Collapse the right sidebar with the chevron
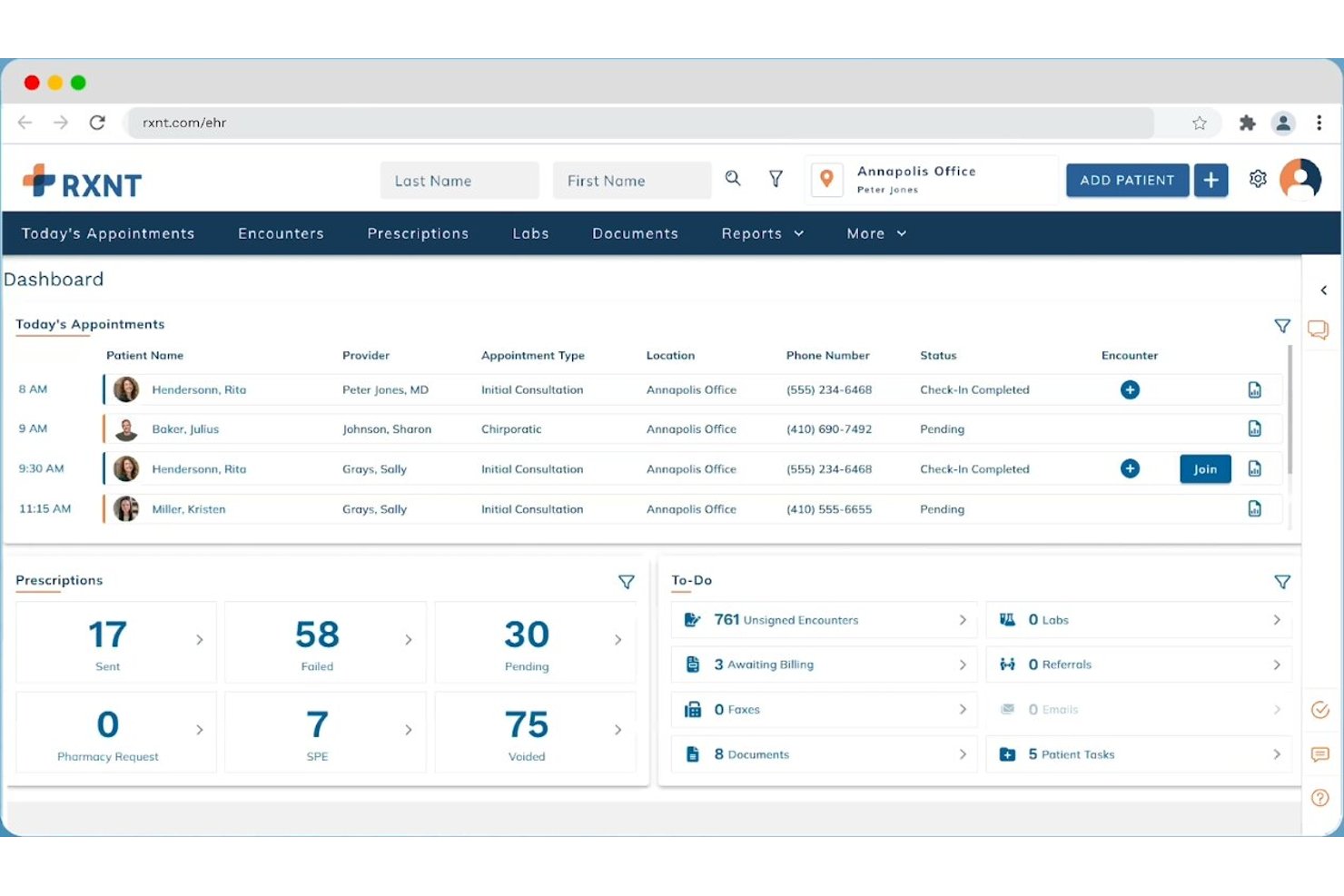This screenshot has width=1344, height=896. click(1323, 290)
